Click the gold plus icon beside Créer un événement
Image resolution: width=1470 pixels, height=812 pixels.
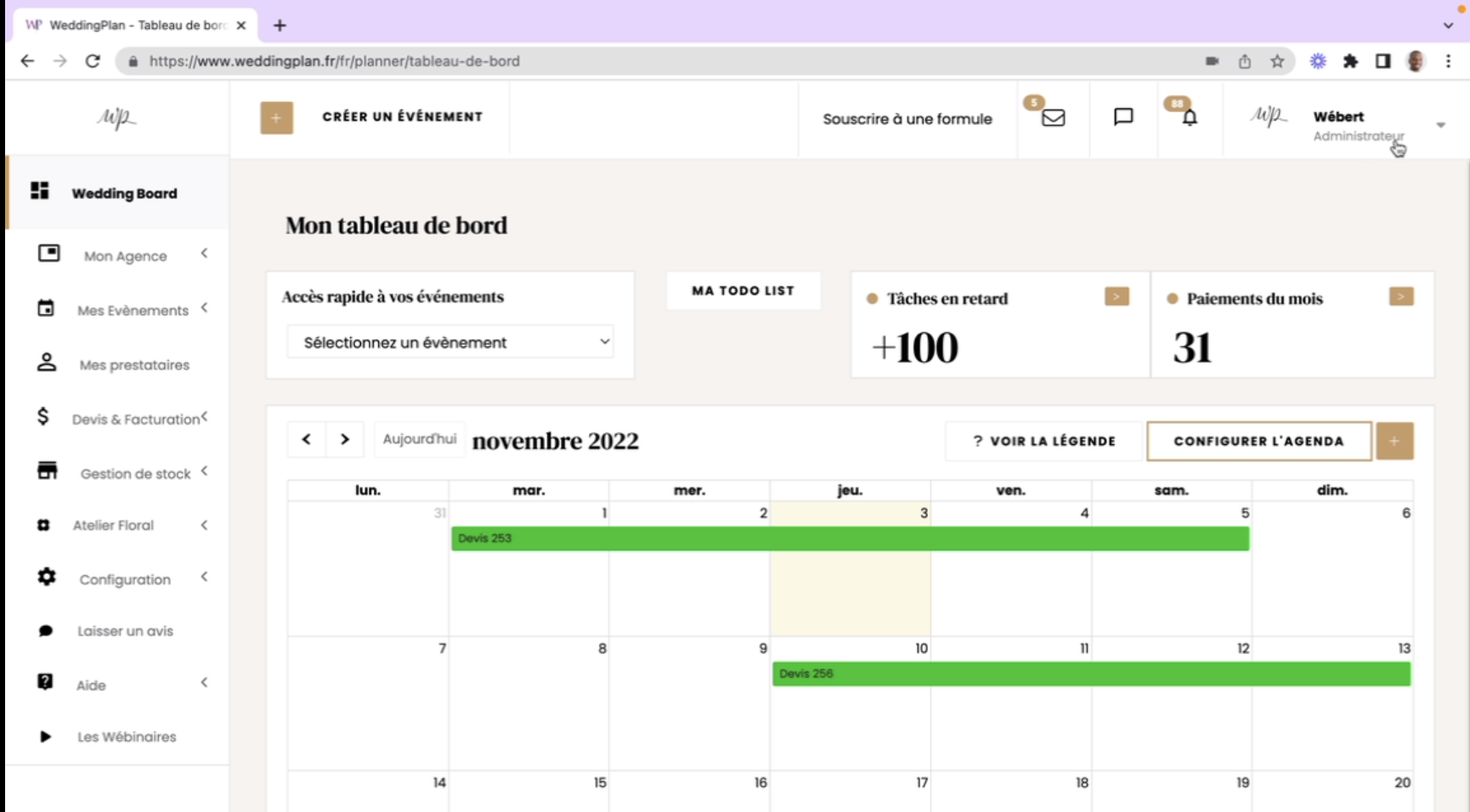click(x=276, y=118)
